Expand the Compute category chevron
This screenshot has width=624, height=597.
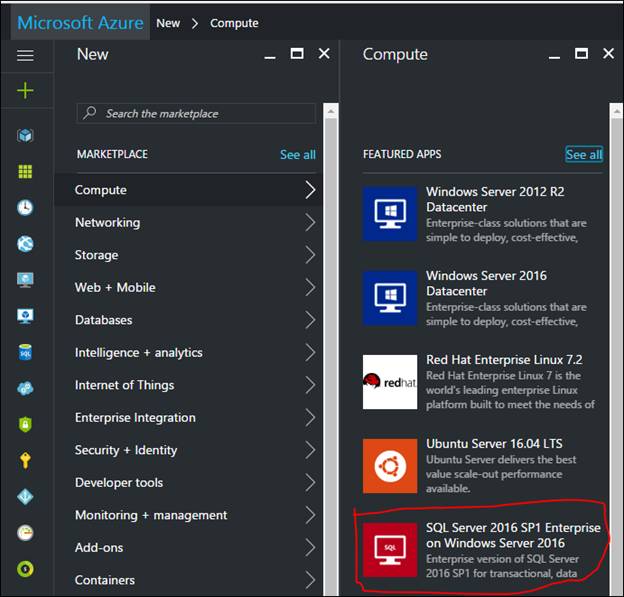tap(310, 190)
